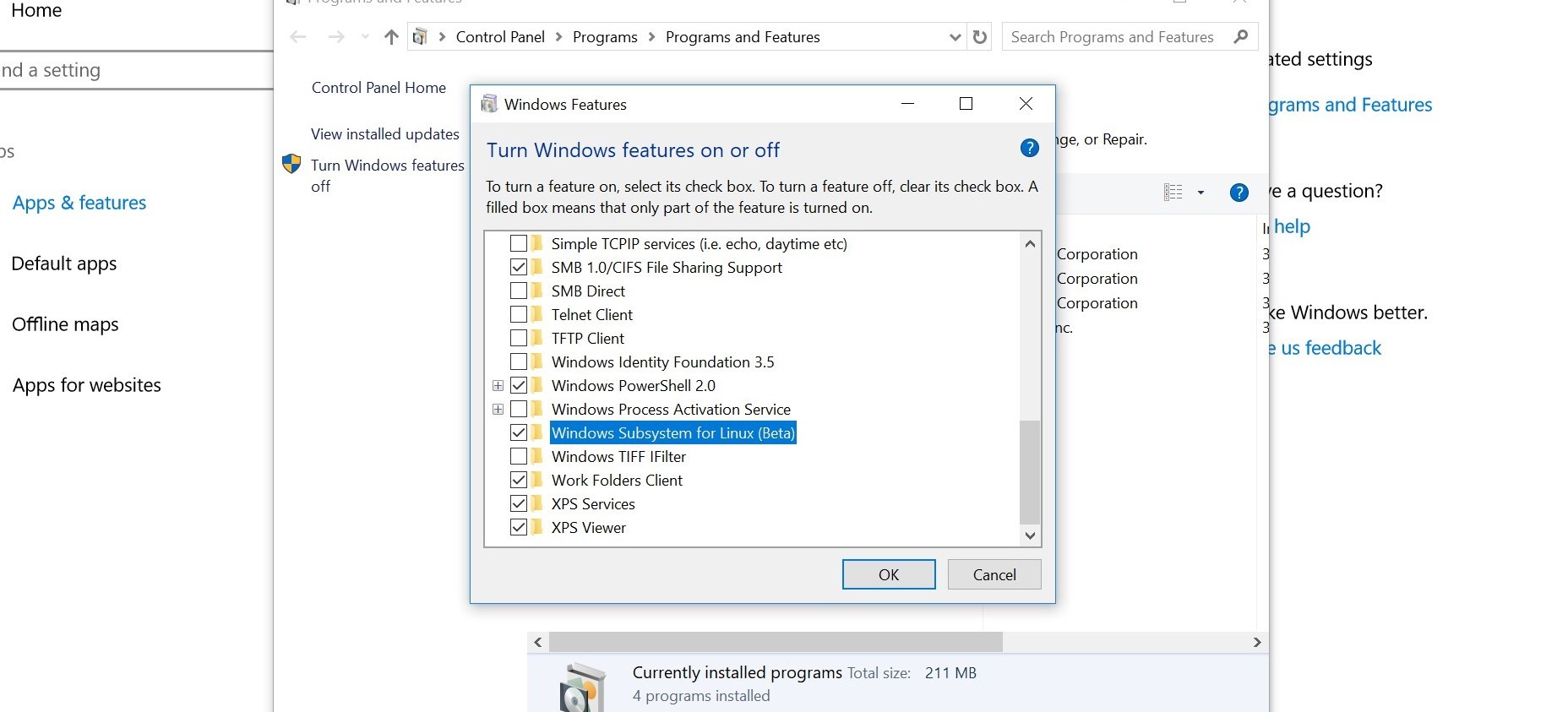Enable the Telnet Client checkbox
1568x712 pixels.
pyautogui.click(x=519, y=314)
